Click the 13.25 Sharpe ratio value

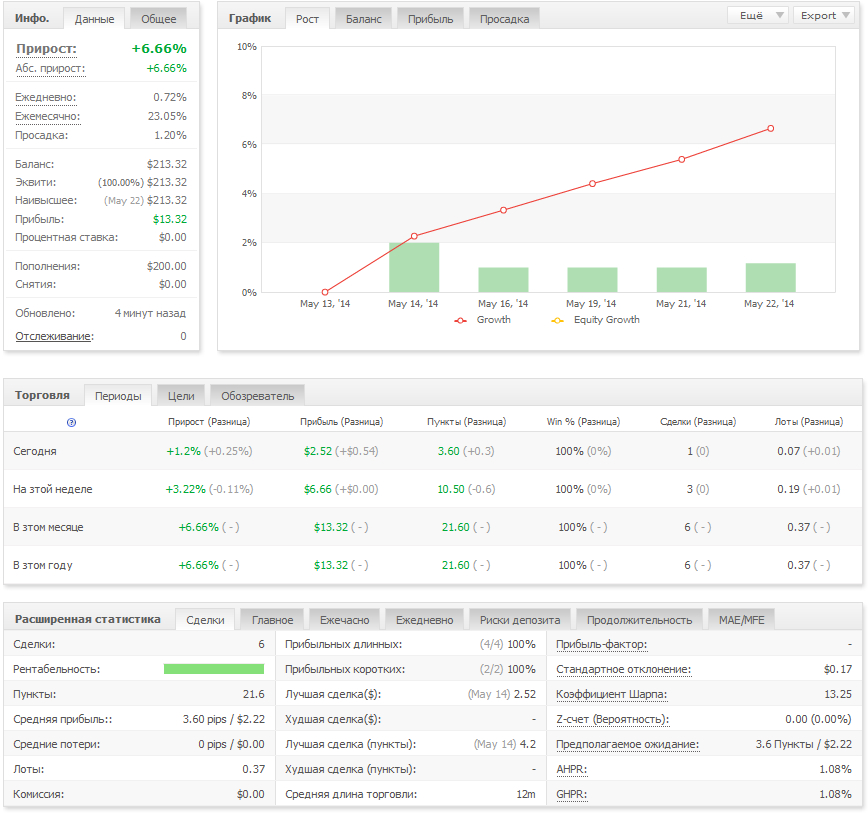[838, 695]
